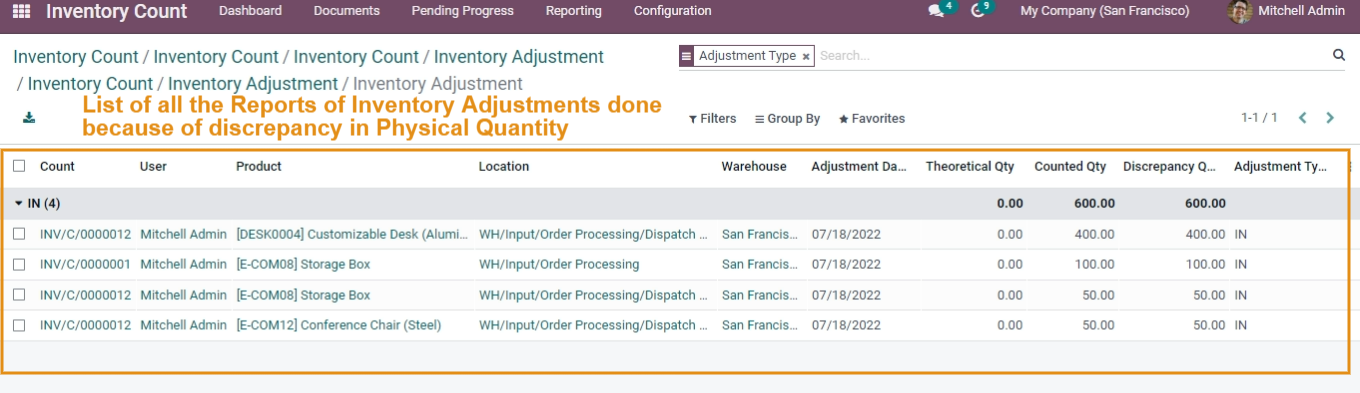
Task: Click the search magnifier icon
Action: (1339, 55)
